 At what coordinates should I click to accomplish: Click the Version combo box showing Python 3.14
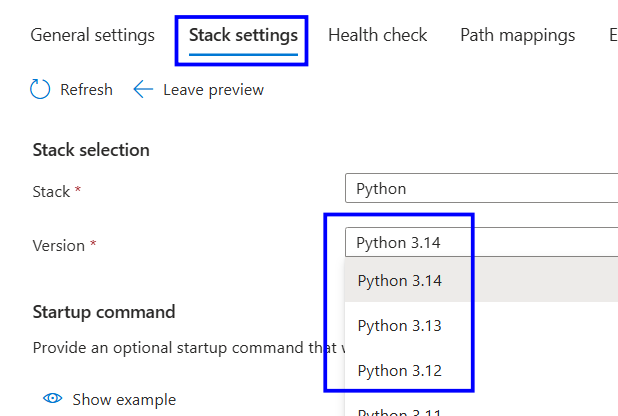pos(482,242)
